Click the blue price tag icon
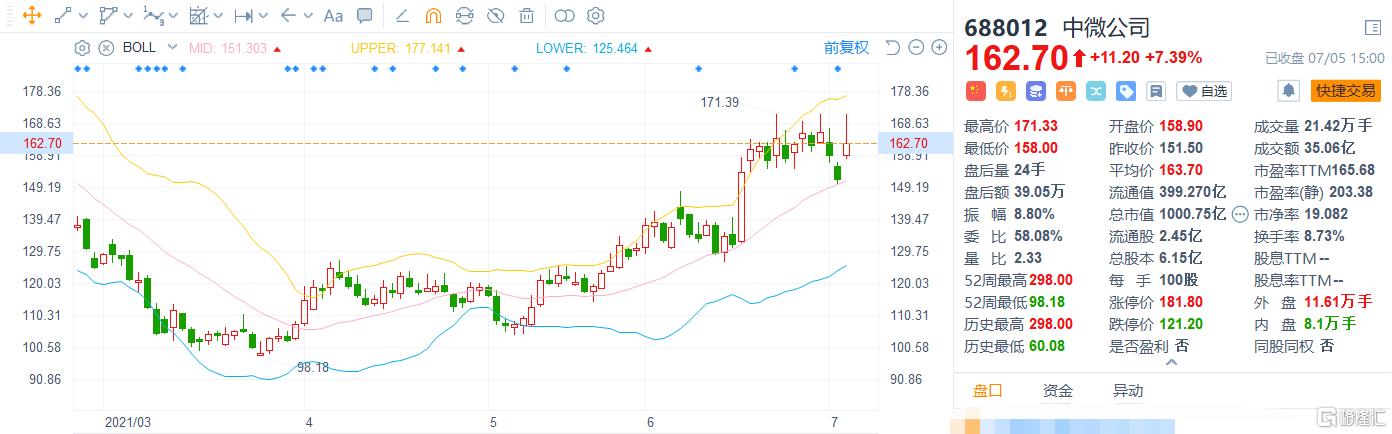1392x434 pixels. point(1125,91)
